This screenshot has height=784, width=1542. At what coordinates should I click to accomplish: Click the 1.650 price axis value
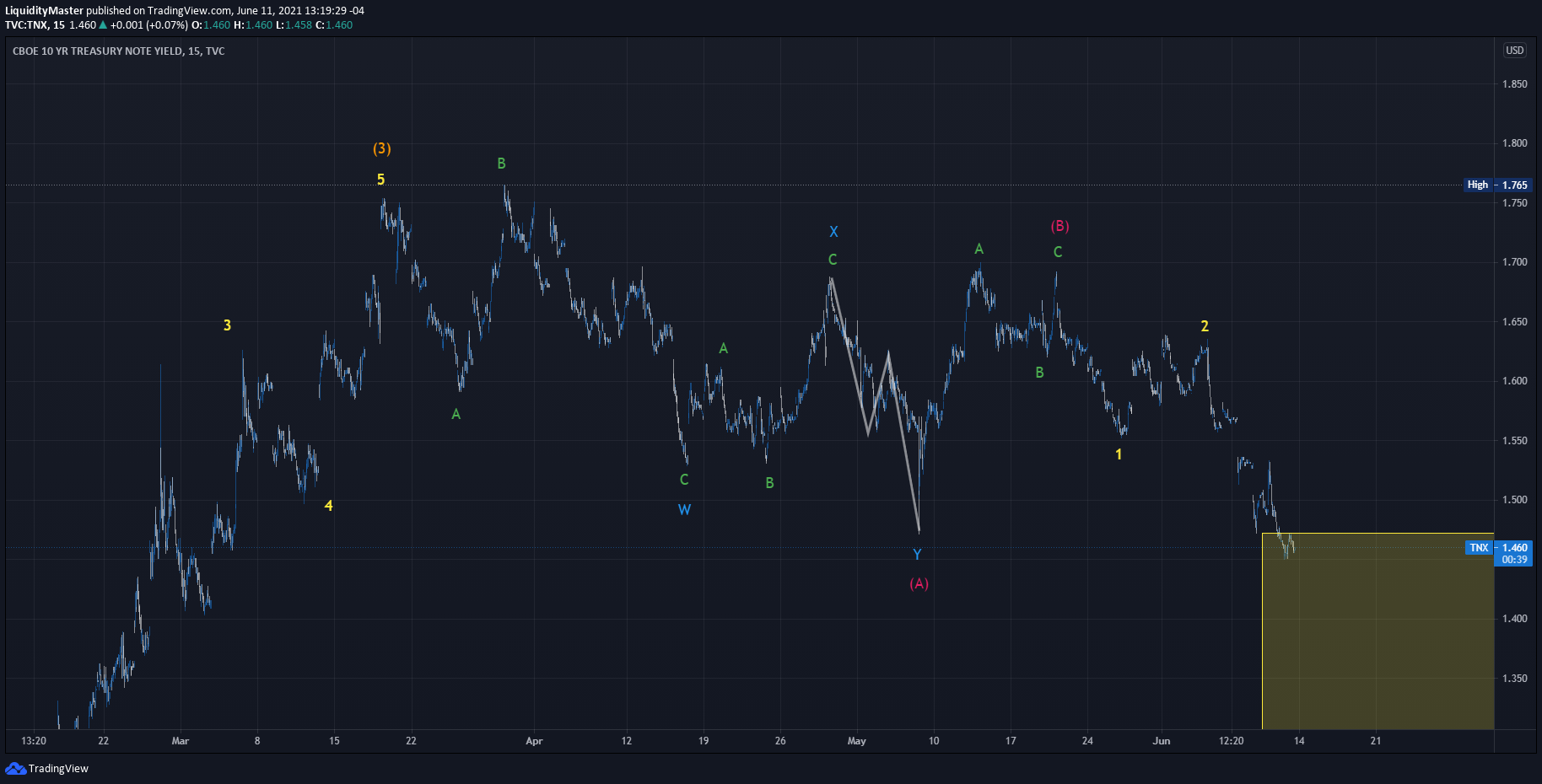click(x=1515, y=322)
